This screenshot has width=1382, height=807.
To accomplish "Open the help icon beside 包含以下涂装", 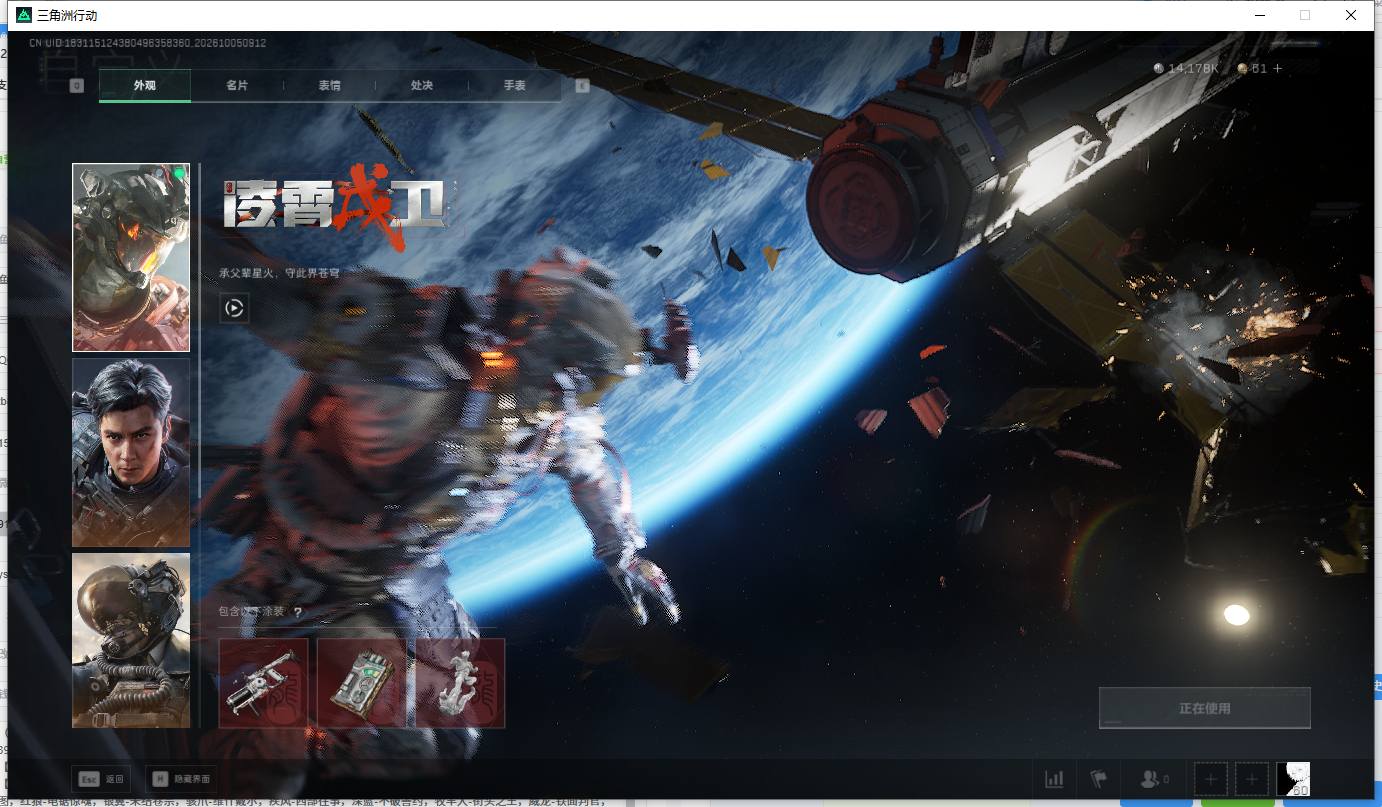I will [x=297, y=612].
